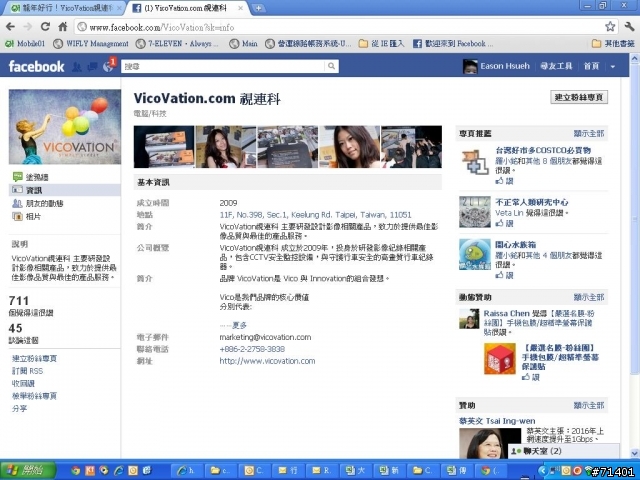Open the first product box photo thumbnail

pos(164,147)
